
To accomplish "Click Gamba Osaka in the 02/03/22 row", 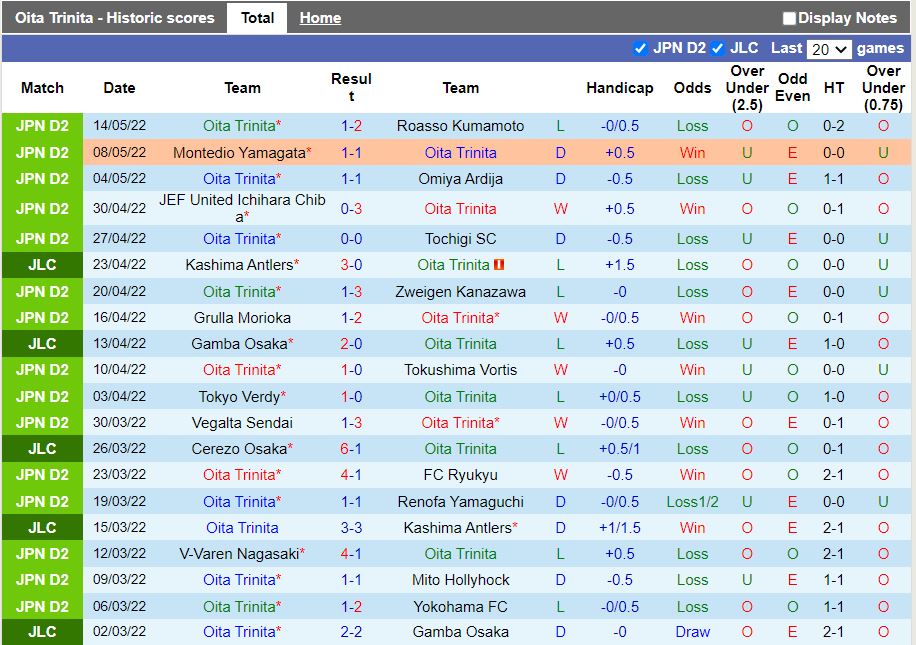I will point(460,632).
